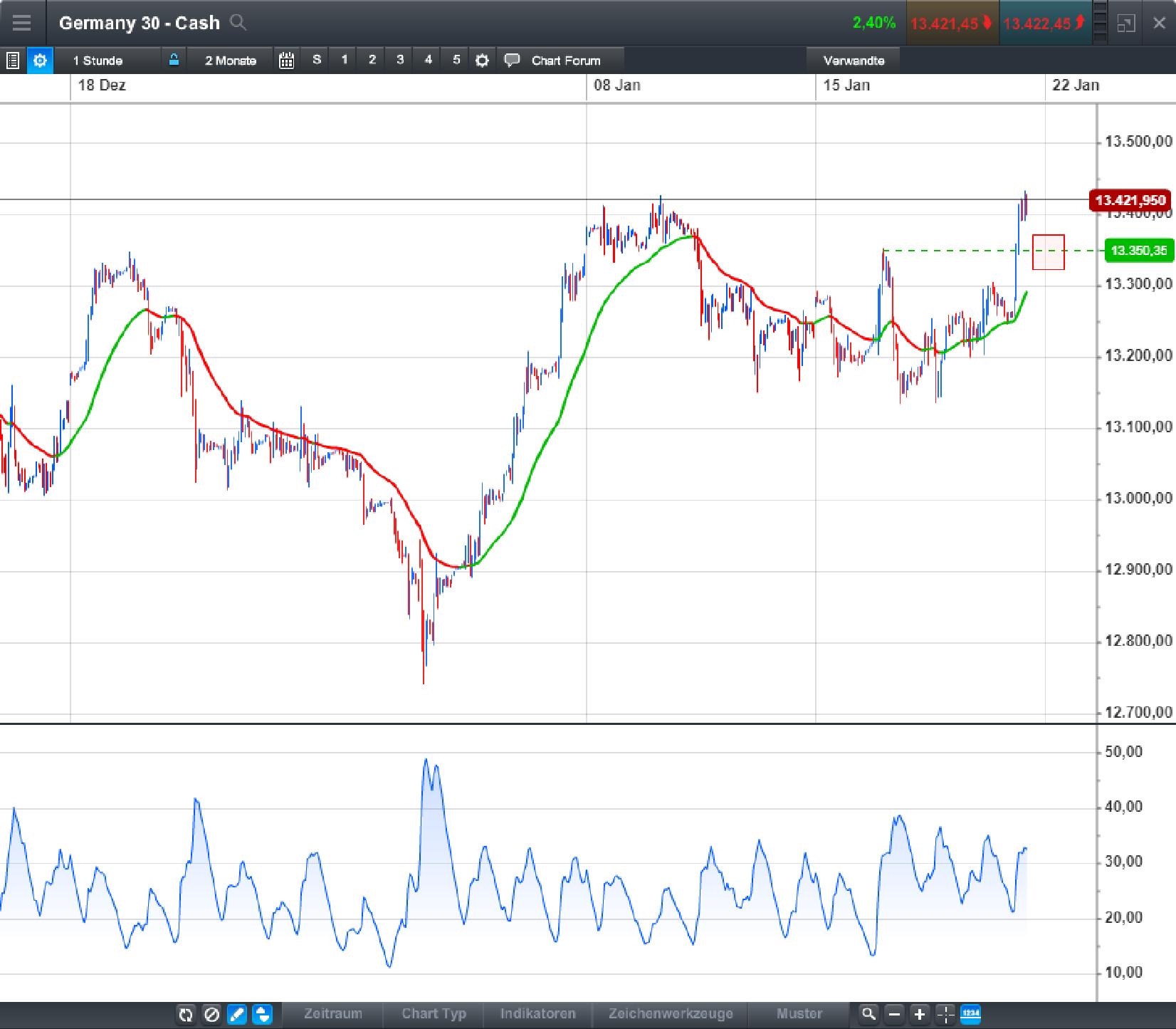Click the refresh chart icon
This screenshot has width=1176, height=1029.
[x=186, y=1014]
